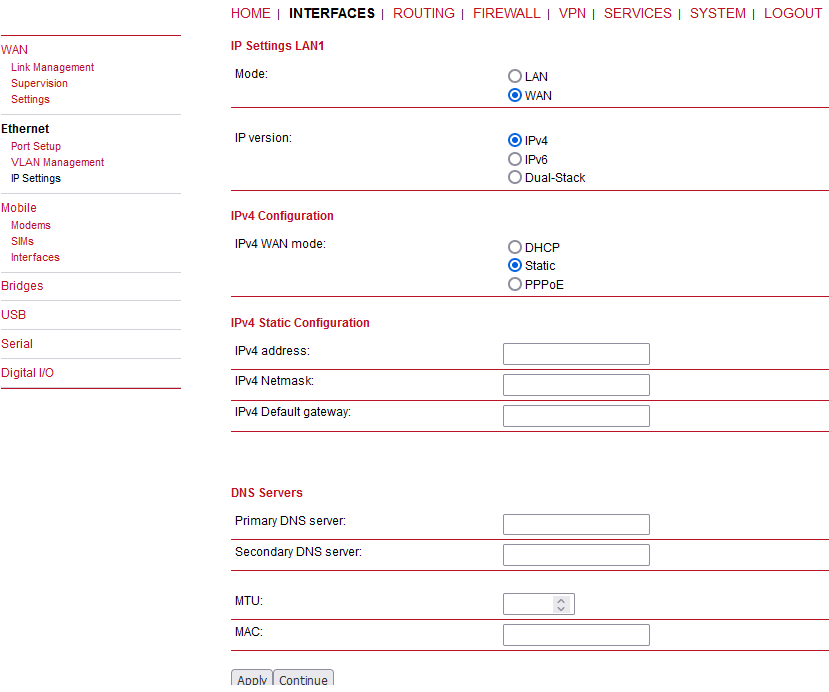The width and height of the screenshot is (829, 692).
Task: Open the Digital I/O section
Action: [x=27, y=373]
